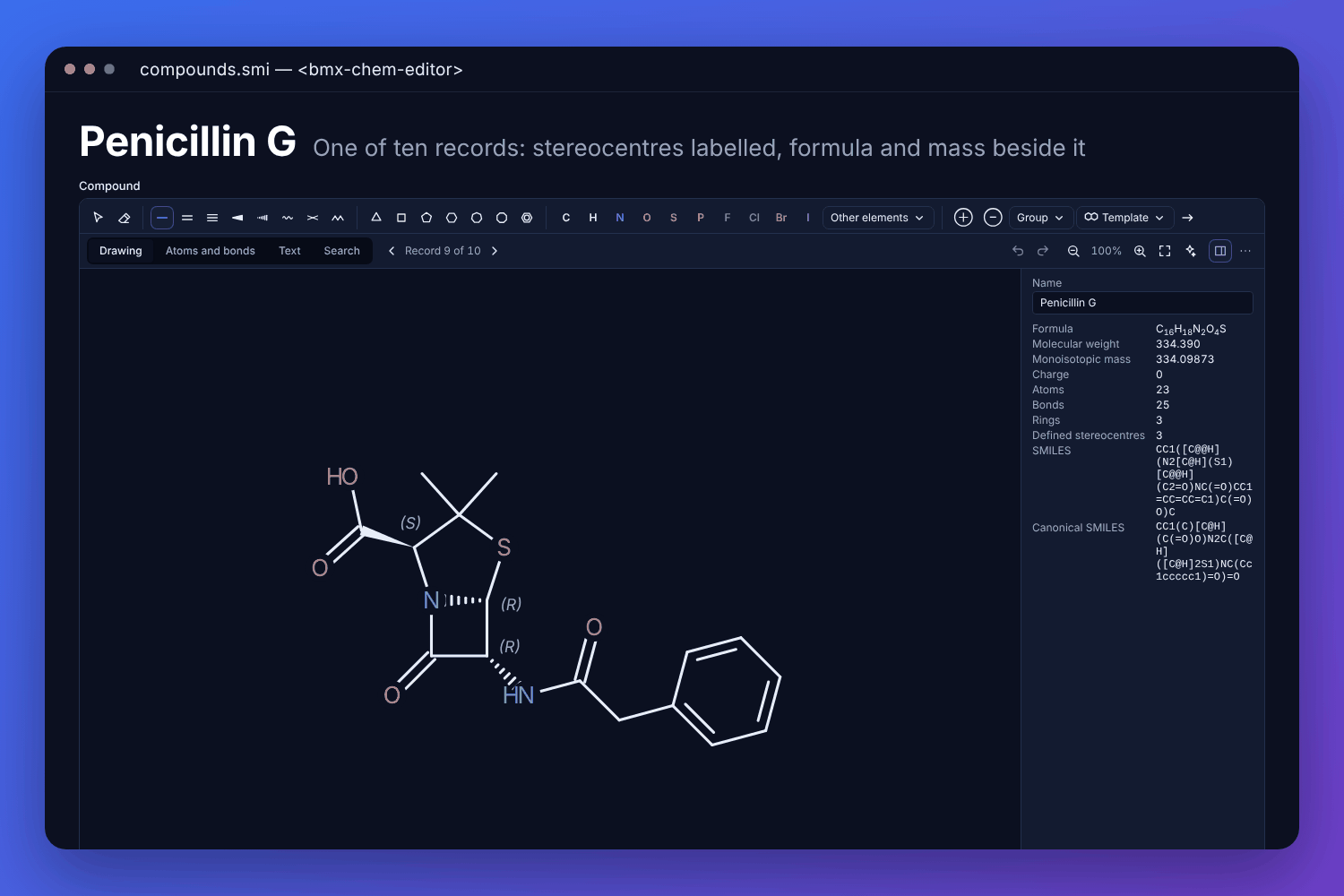Zoom in on the canvas

pyautogui.click(x=1140, y=251)
